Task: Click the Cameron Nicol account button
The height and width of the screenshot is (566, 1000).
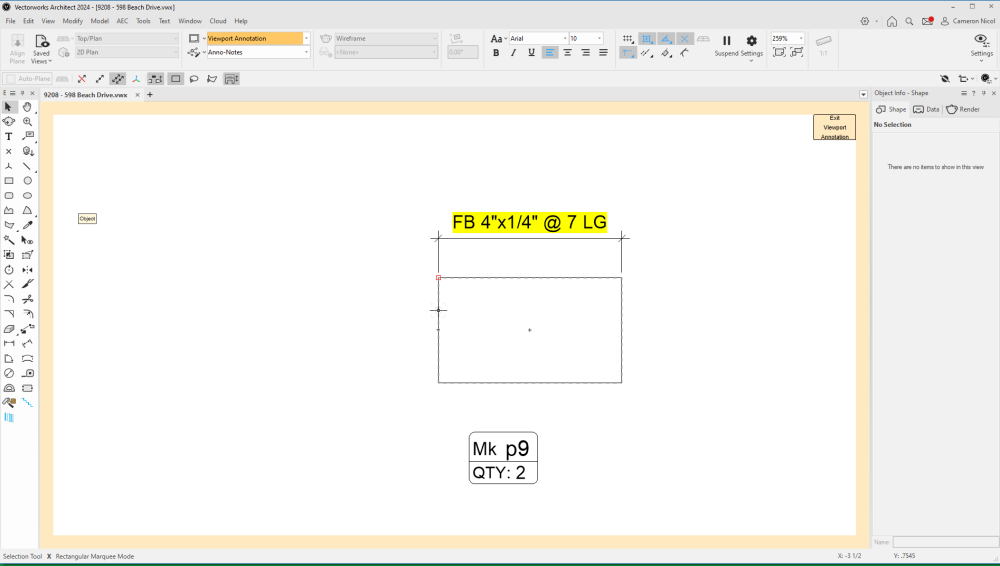Action: pyautogui.click(x=967, y=21)
